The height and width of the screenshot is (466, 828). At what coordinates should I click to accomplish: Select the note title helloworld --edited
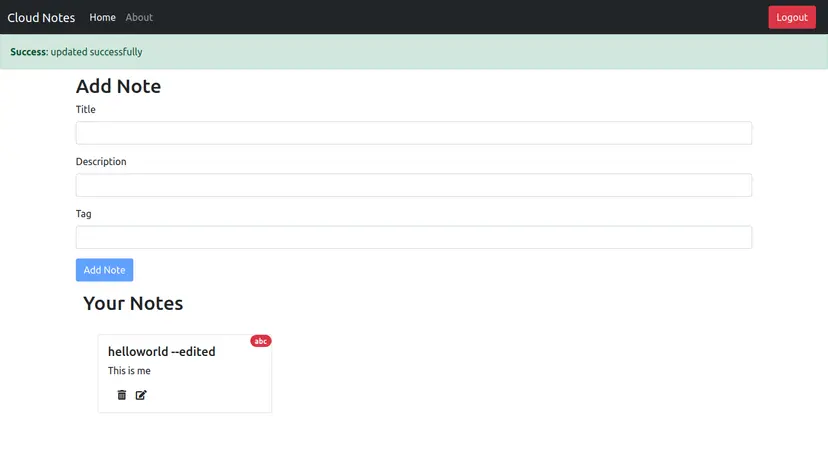(x=161, y=351)
